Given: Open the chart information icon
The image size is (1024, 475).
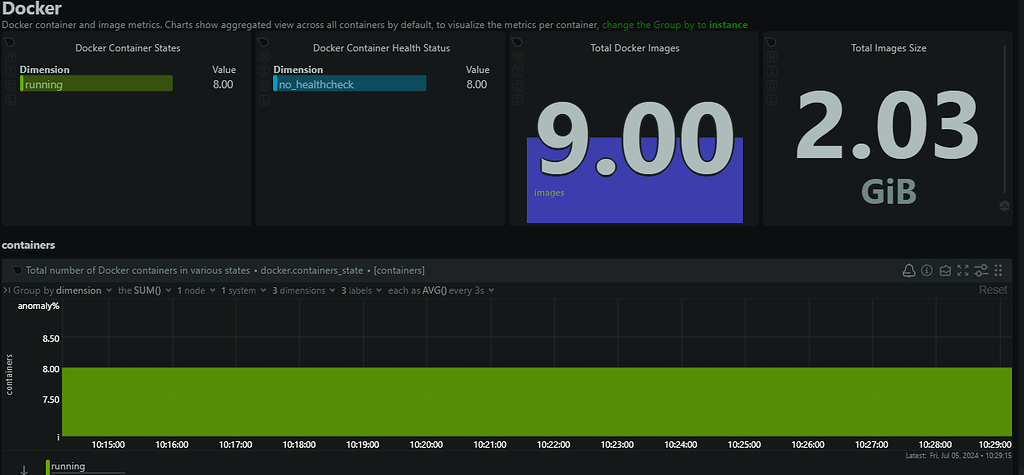Looking at the screenshot, I should [x=927, y=270].
